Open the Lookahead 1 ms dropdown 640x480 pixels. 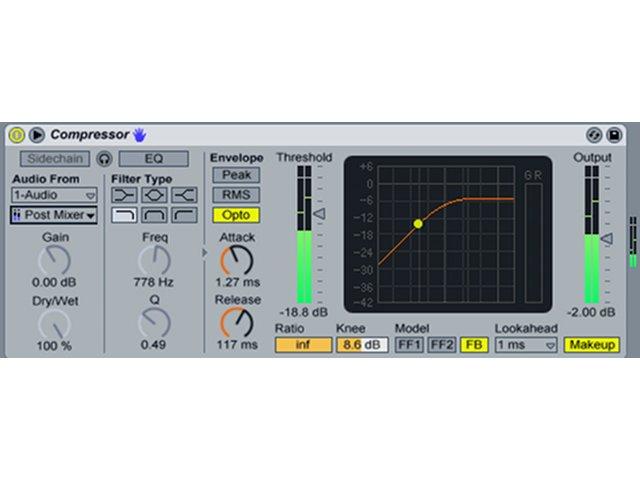point(527,345)
